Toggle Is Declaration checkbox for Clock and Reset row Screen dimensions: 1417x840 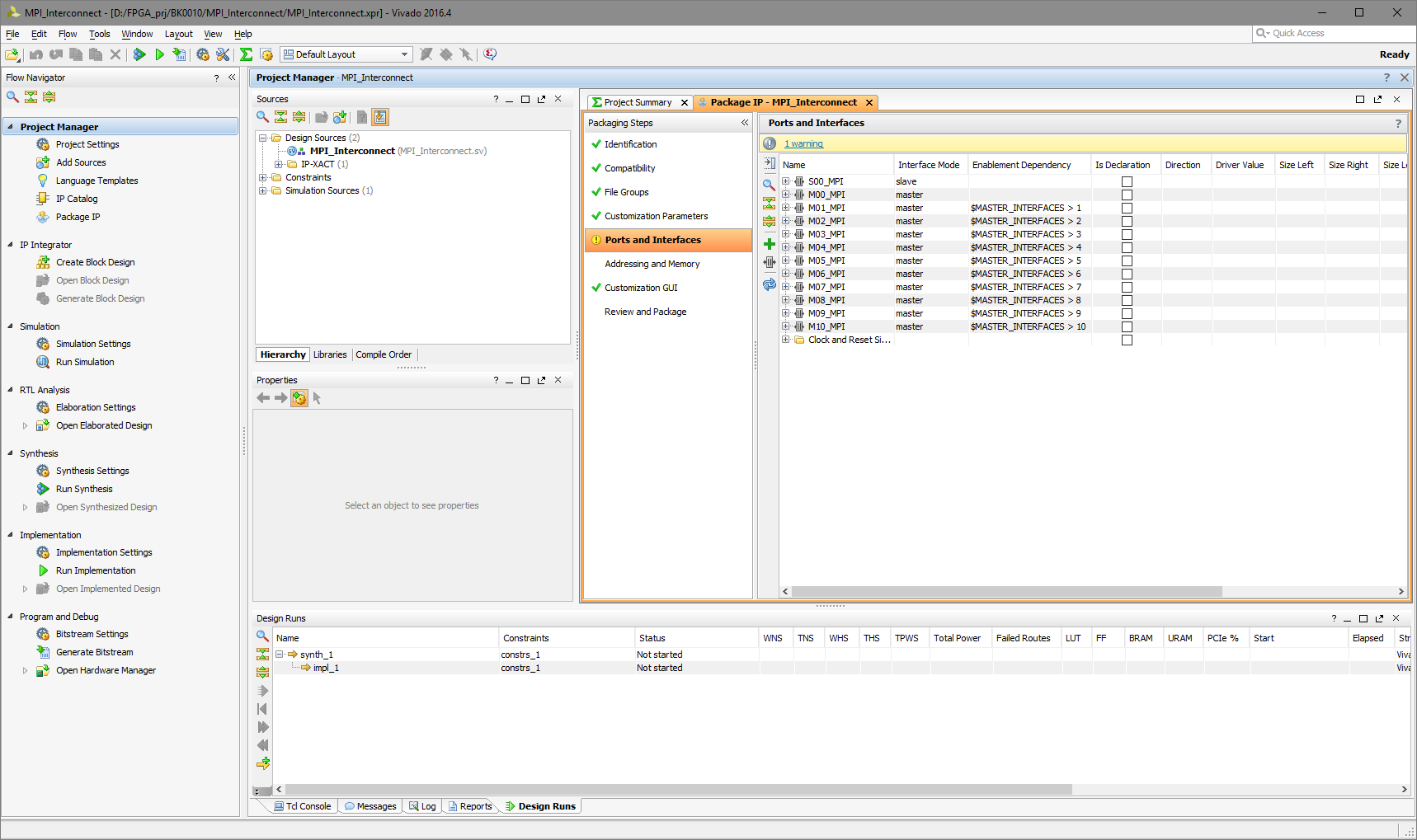click(1127, 340)
